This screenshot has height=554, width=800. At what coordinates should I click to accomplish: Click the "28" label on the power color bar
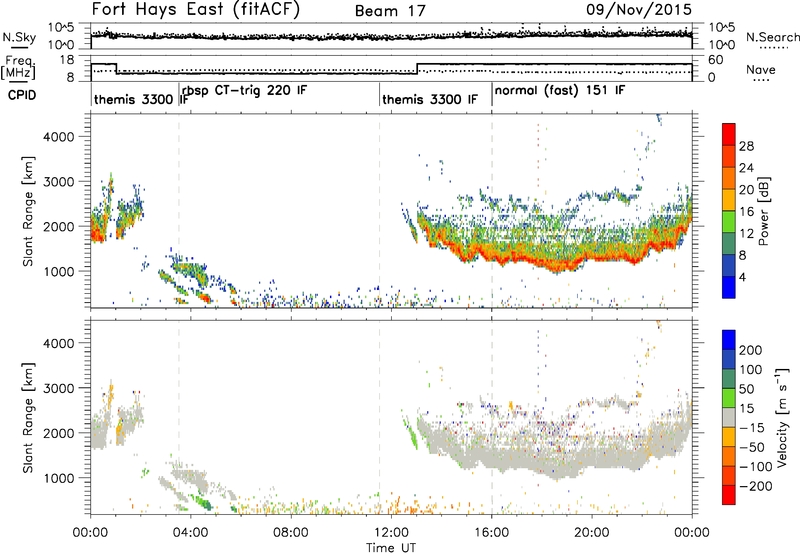(x=746, y=146)
